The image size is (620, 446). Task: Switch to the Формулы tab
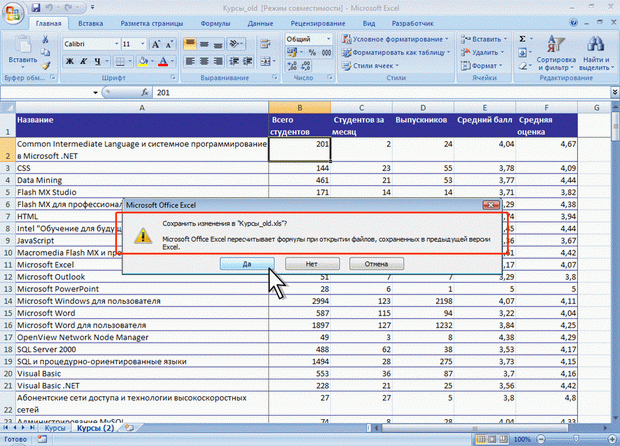pyautogui.click(x=215, y=23)
